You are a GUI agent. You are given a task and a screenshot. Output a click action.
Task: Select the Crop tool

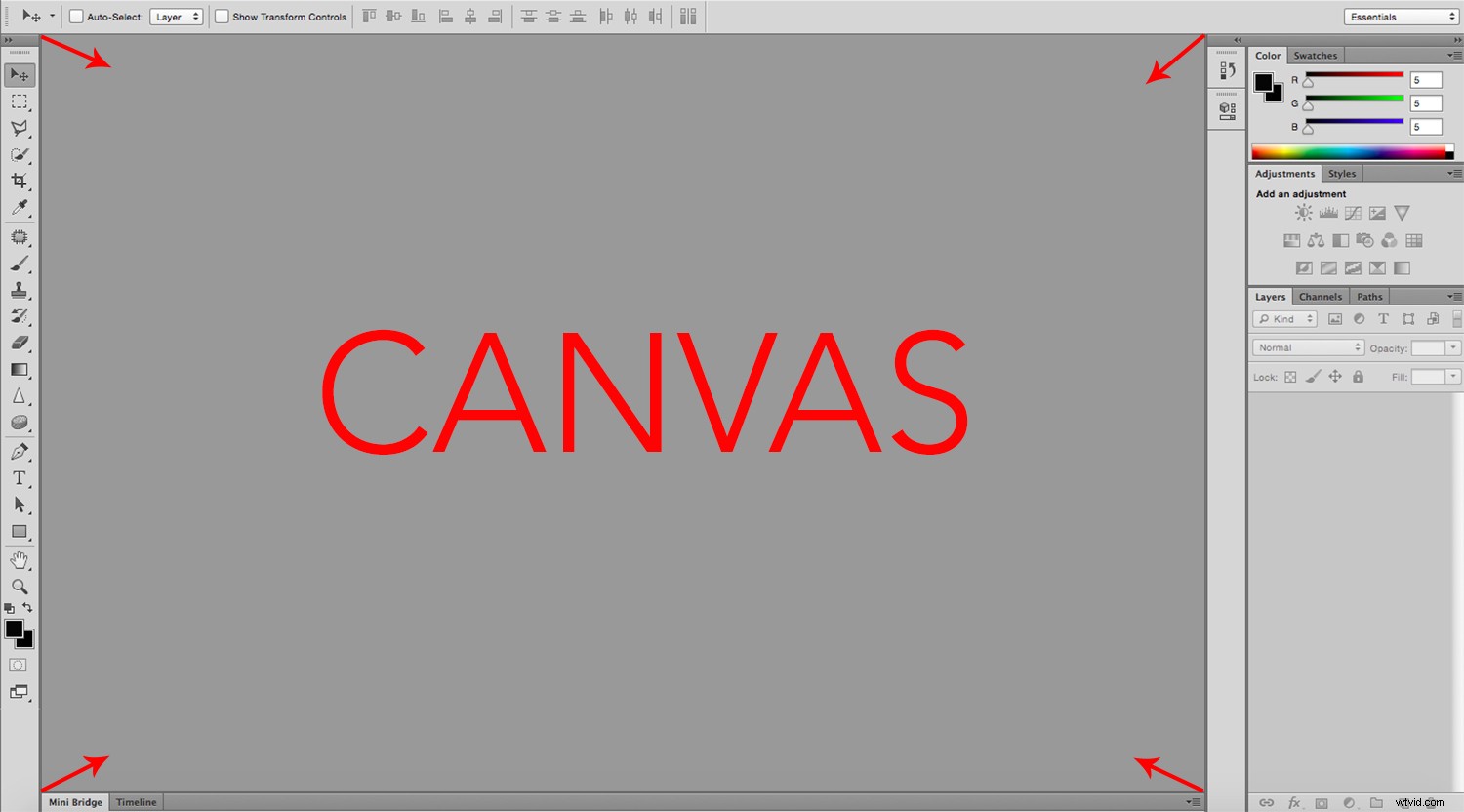point(19,181)
